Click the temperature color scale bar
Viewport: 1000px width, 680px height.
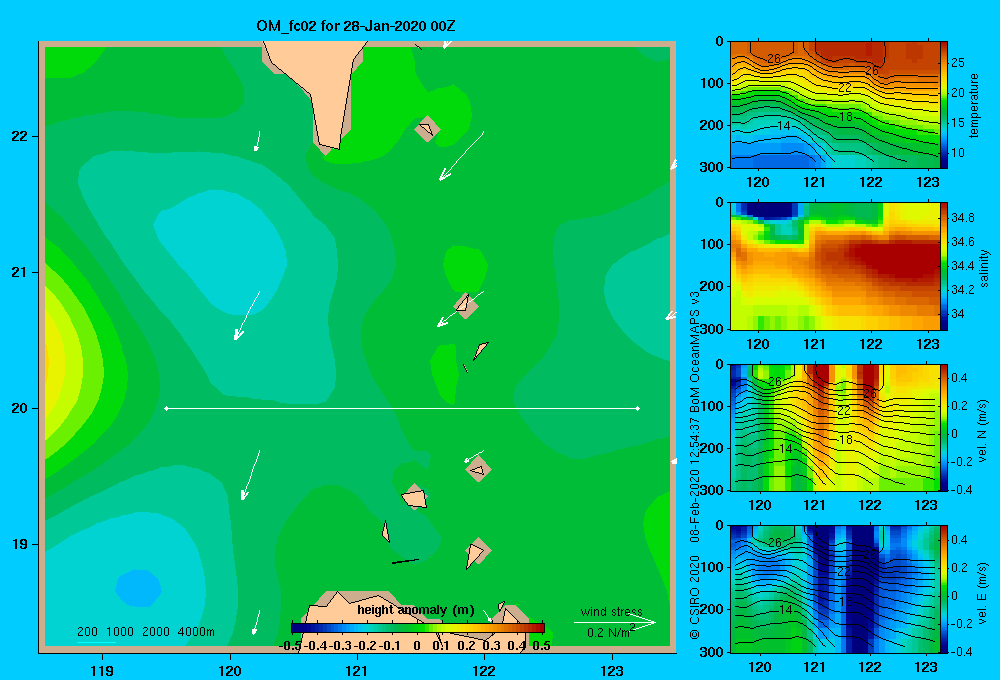[944, 105]
